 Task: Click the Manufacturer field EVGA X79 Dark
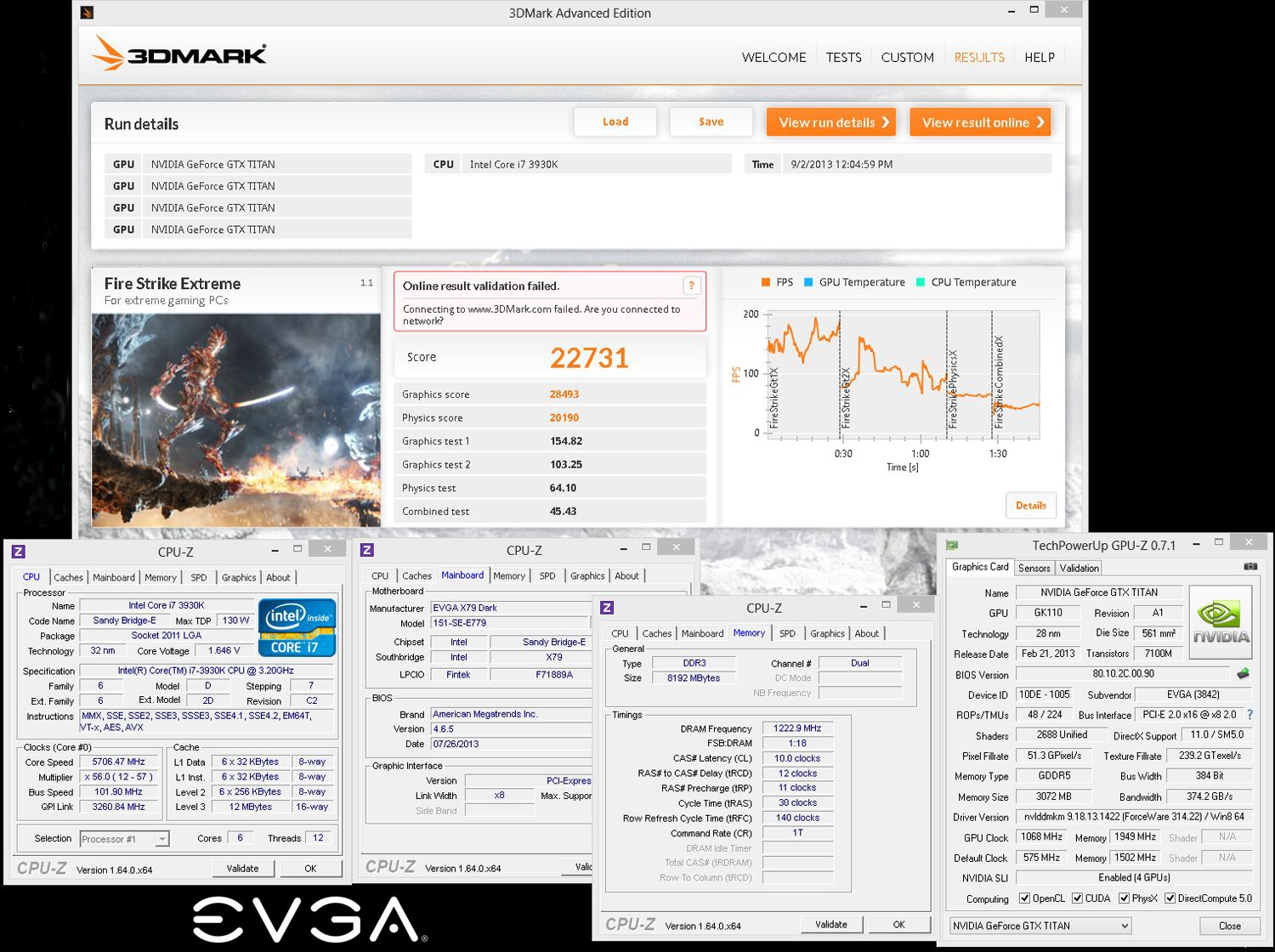[x=511, y=608]
